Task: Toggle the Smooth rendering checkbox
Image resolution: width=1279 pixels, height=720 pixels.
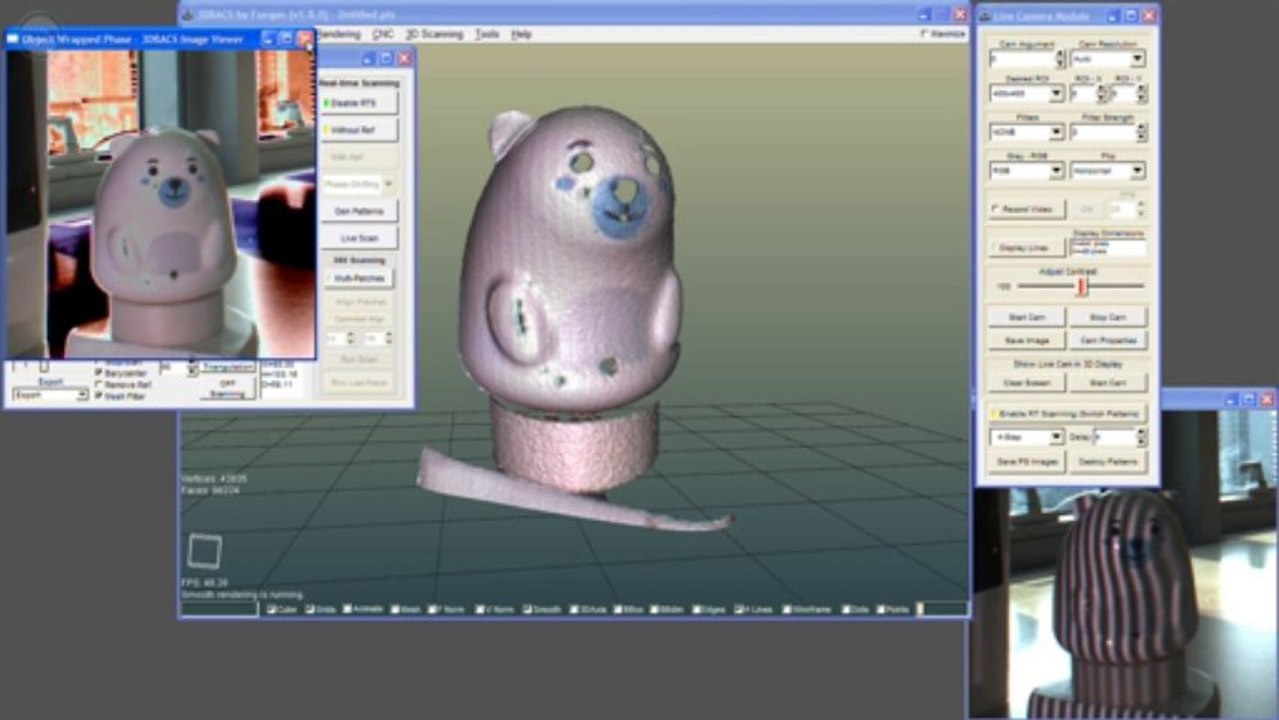Action: click(541, 608)
